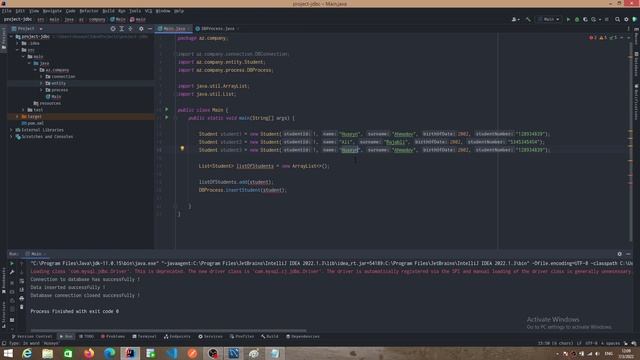The height and width of the screenshot is (360, 640).
Task: Open the Profiler tool window
Action: (242, 336)
